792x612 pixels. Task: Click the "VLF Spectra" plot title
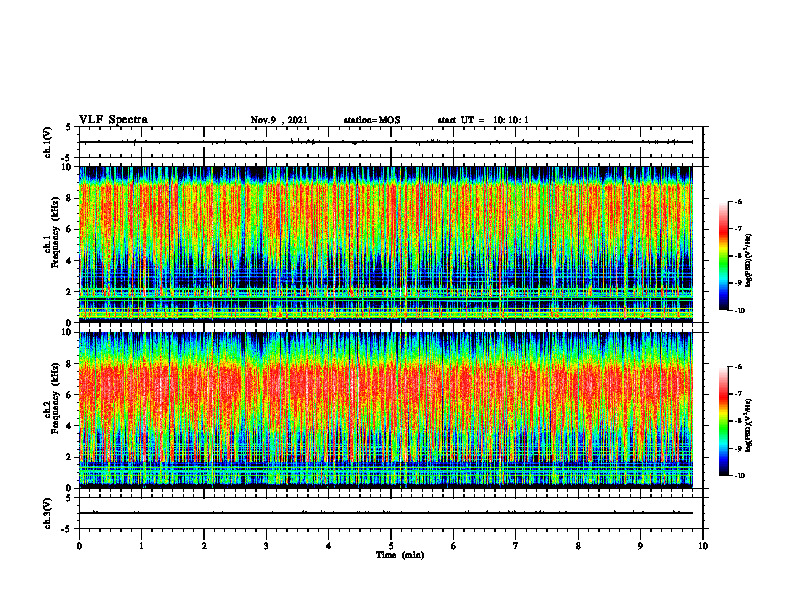113,120
